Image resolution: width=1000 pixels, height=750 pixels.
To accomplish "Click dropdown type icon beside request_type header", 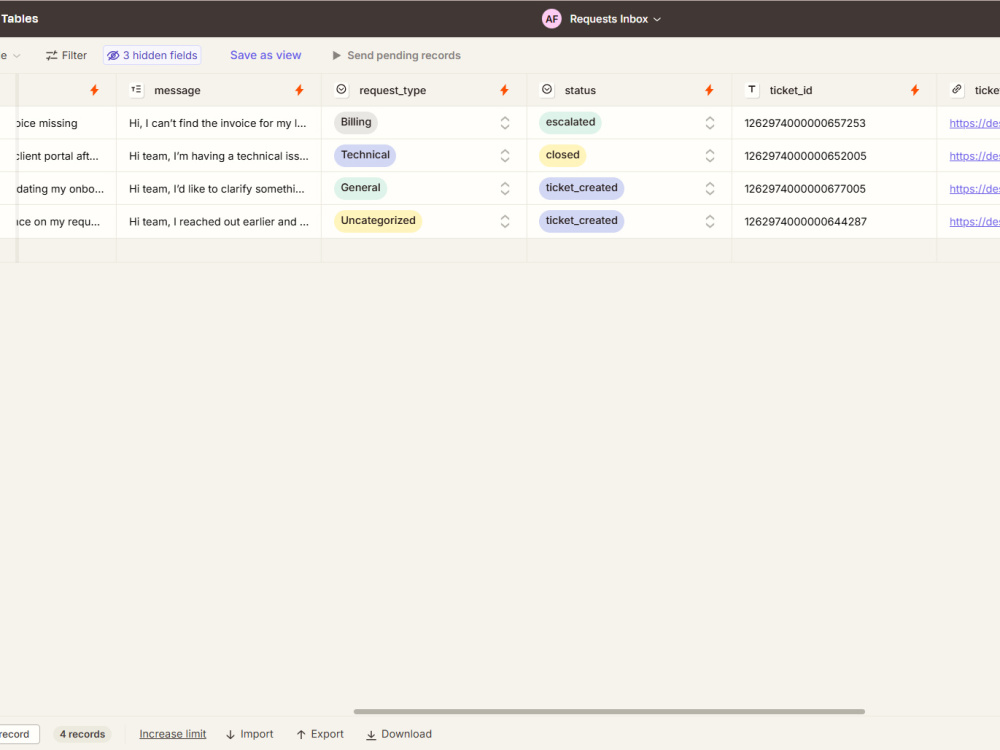I will click(x=341, y=90).
